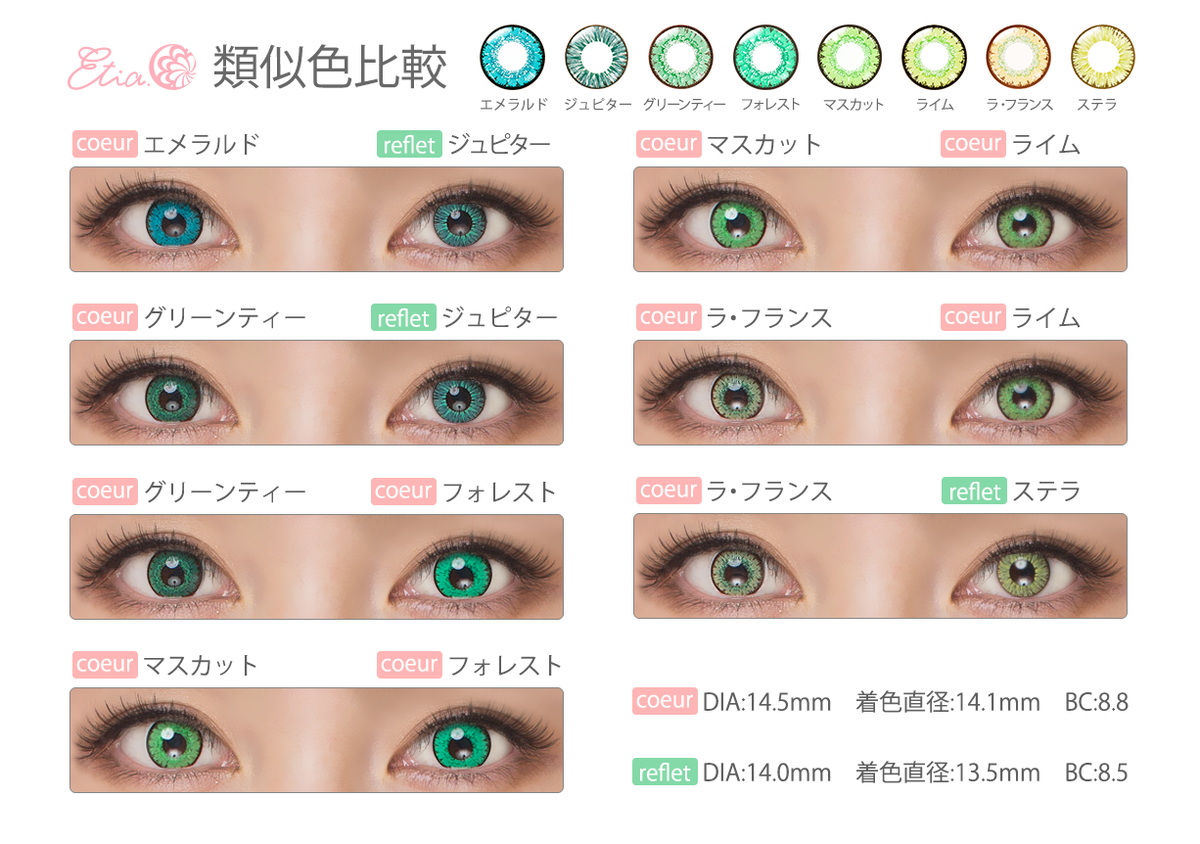Open the マスカット vs フォレスト eye comparison image

[316, 740]
